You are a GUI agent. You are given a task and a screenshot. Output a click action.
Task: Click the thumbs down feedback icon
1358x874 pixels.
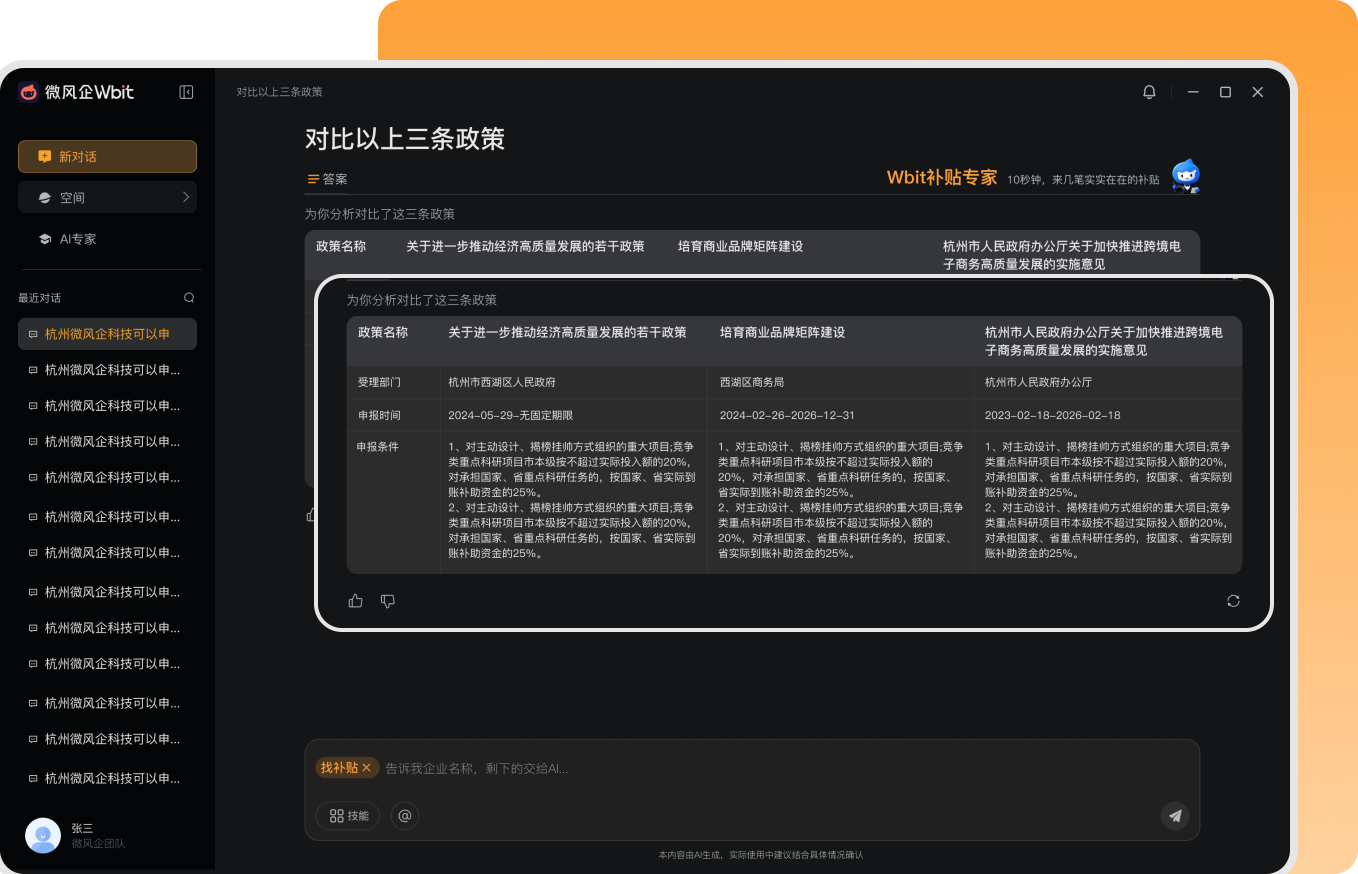(388, 601)
